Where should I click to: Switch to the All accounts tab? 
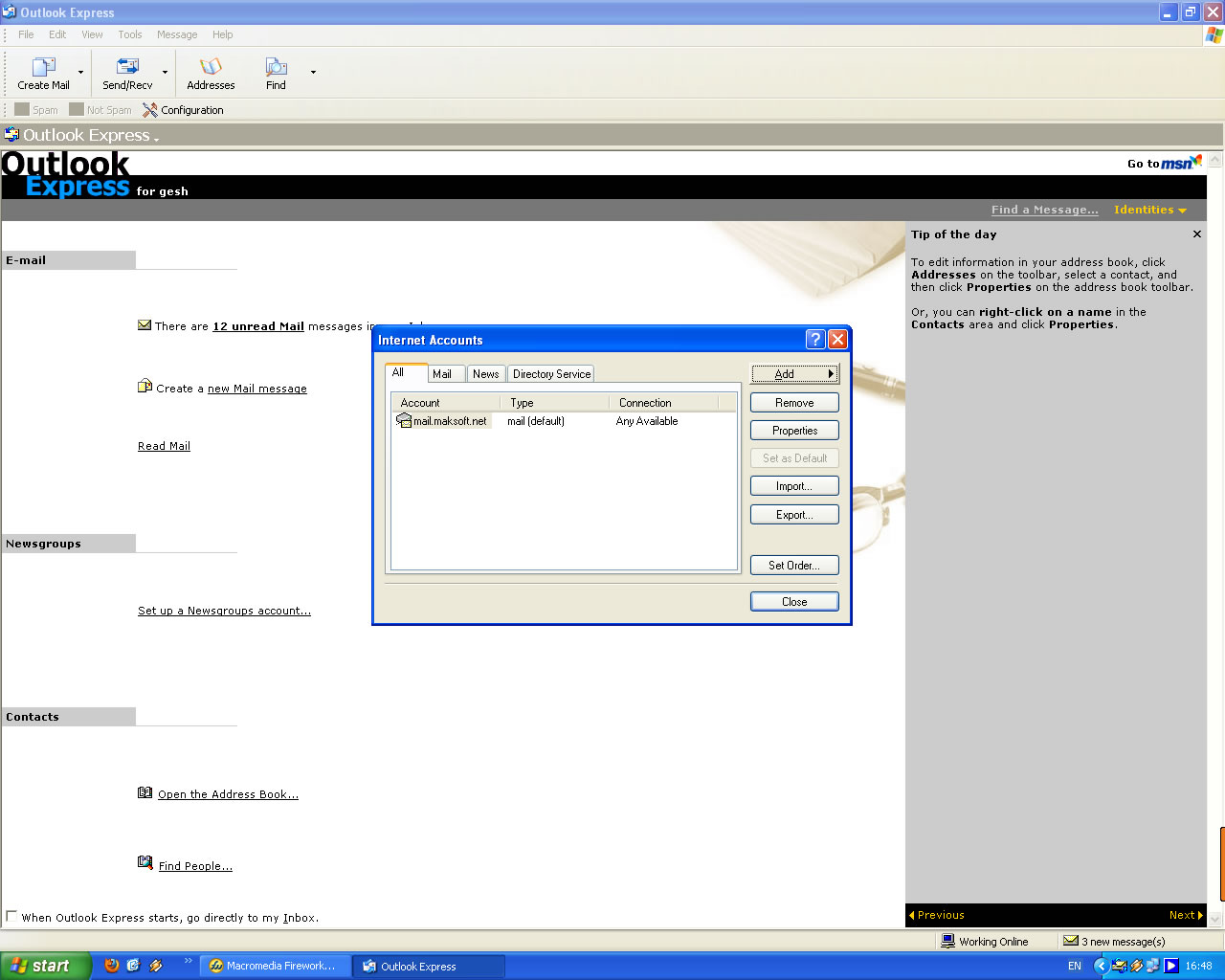(x=406, y=372)
